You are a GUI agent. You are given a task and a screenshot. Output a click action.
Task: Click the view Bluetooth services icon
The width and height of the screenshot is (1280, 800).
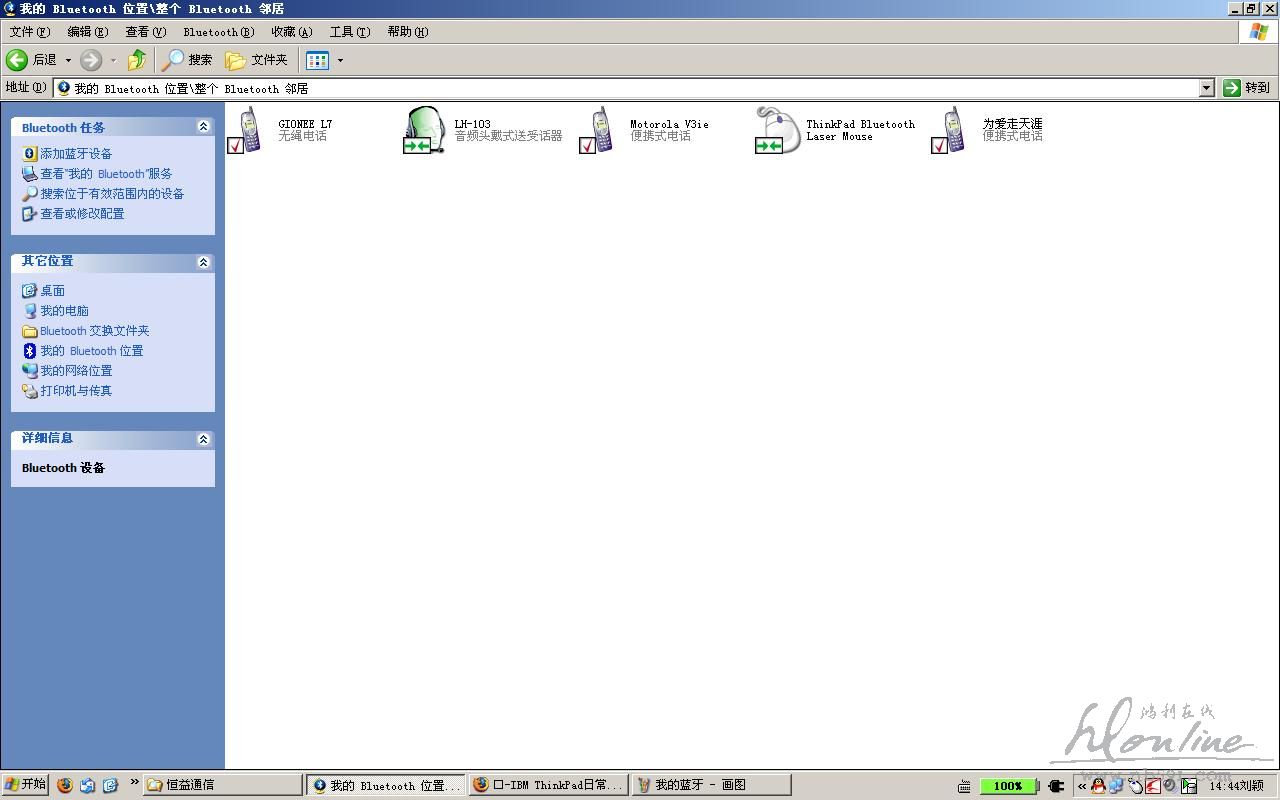[30, 174]
